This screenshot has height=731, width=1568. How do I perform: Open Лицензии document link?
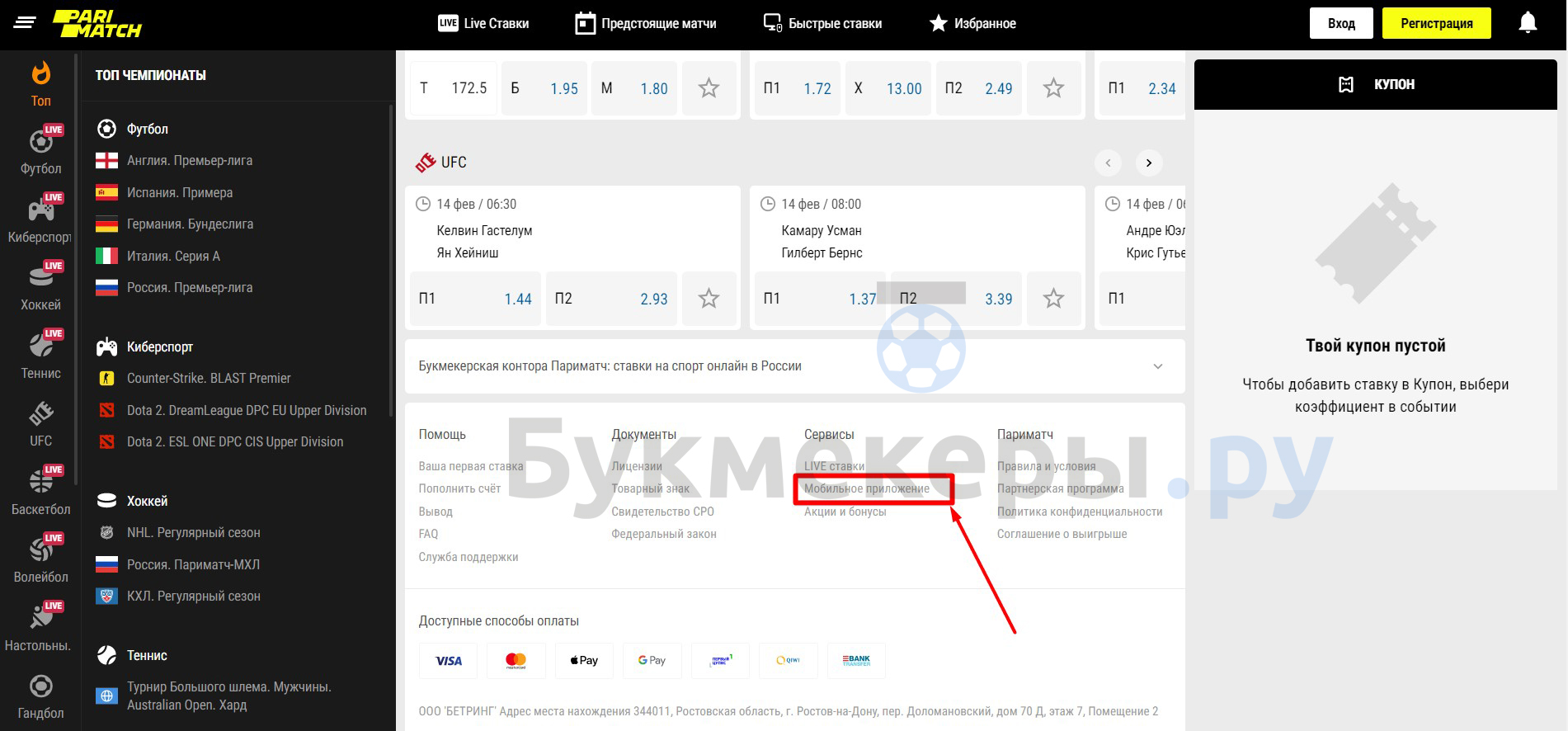point(637,466)
